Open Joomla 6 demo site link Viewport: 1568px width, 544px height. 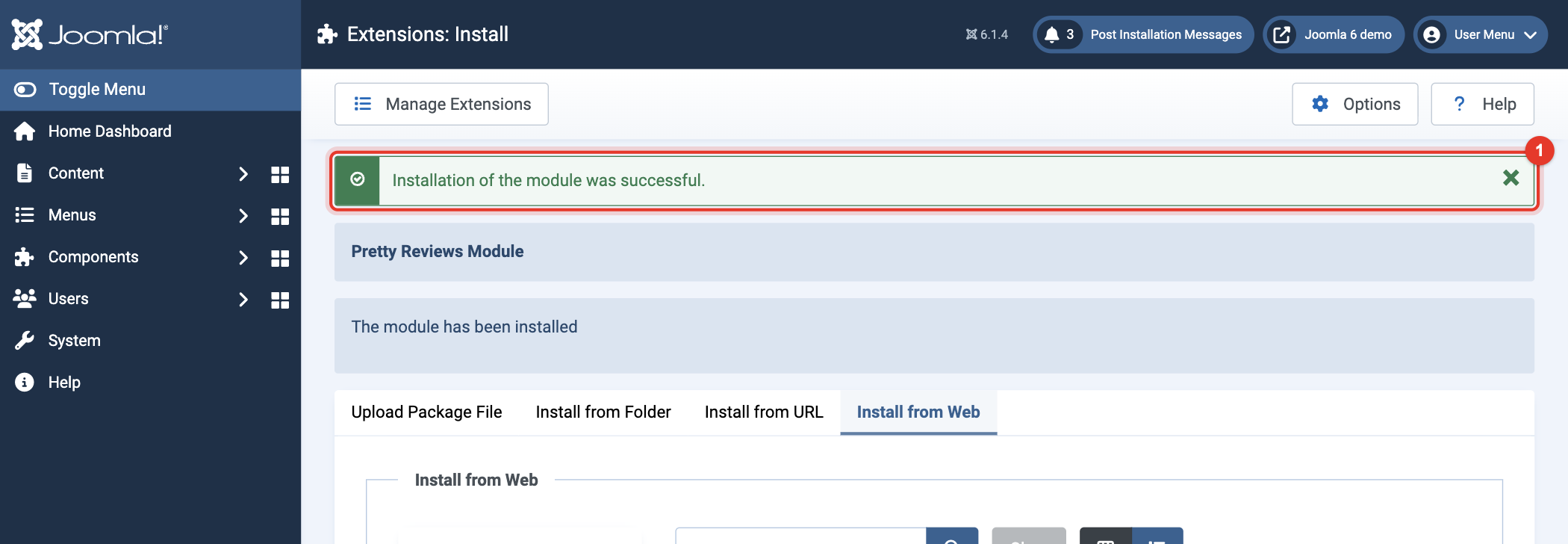pyautogui.click(x=1334, y=34)
